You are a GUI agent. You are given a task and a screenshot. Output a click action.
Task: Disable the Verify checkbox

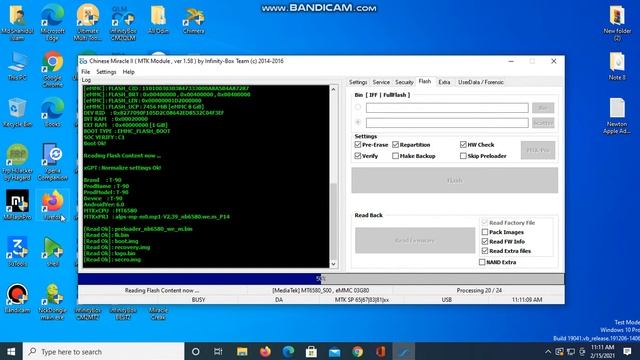[x=358, y=156]
